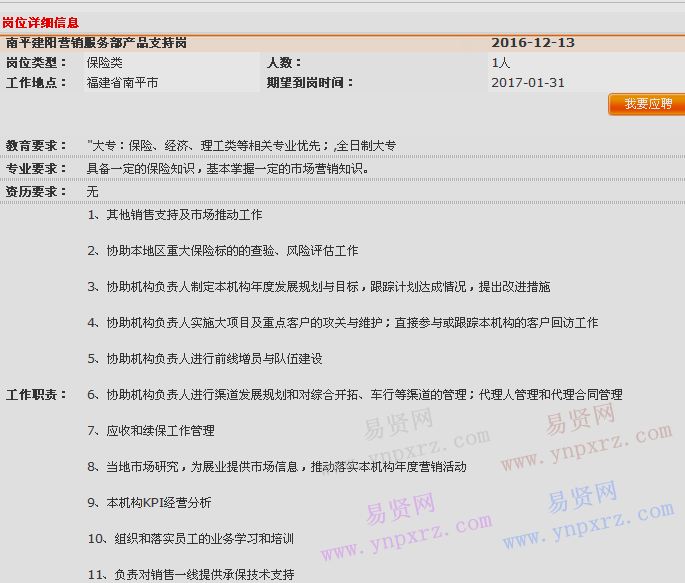Click the 1人 headcount value
The image size is (685, 583).
click(501, 63)
